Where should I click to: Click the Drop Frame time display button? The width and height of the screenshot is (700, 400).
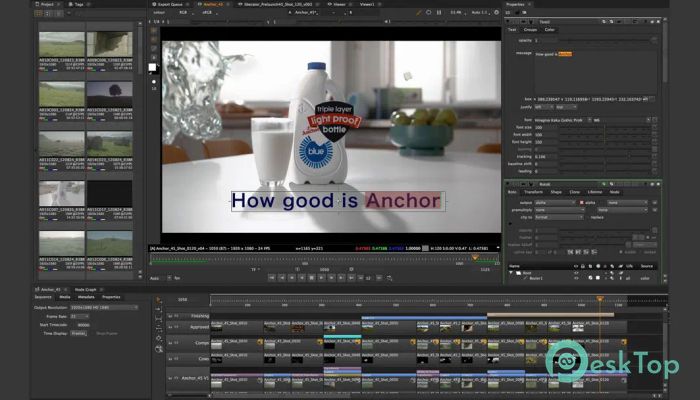pos(107,333)
